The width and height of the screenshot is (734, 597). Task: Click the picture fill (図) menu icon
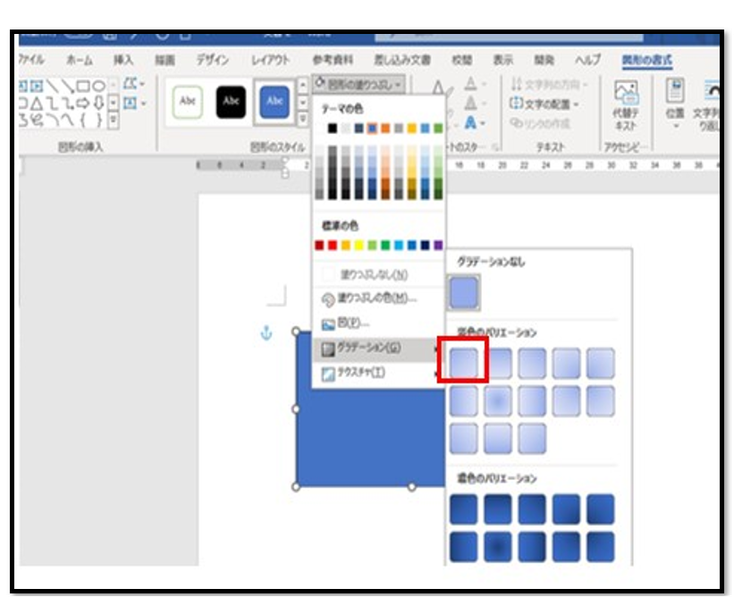click(328, 324)
